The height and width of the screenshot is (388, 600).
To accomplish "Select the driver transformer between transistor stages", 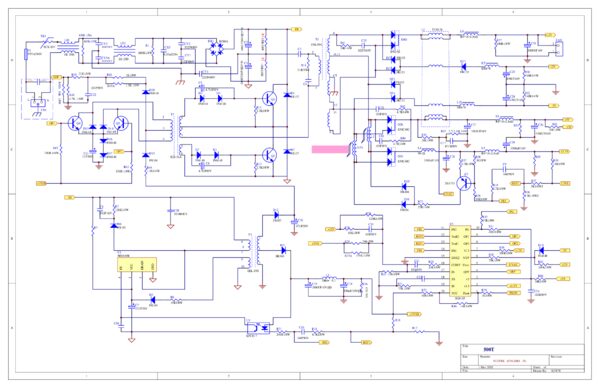I will point(176,135).
